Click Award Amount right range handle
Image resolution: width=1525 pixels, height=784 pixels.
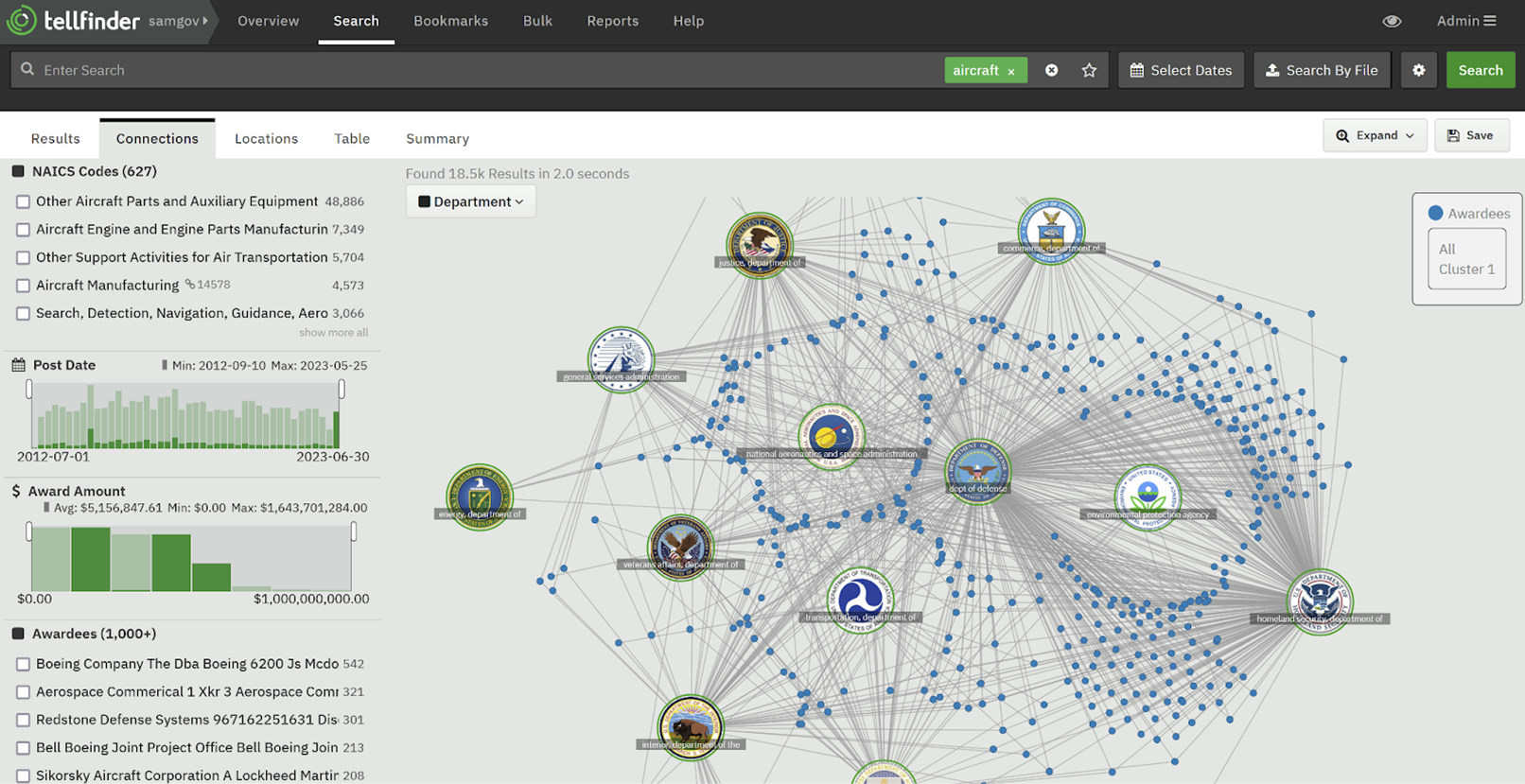pyautogui.click(x=353, y=531)
